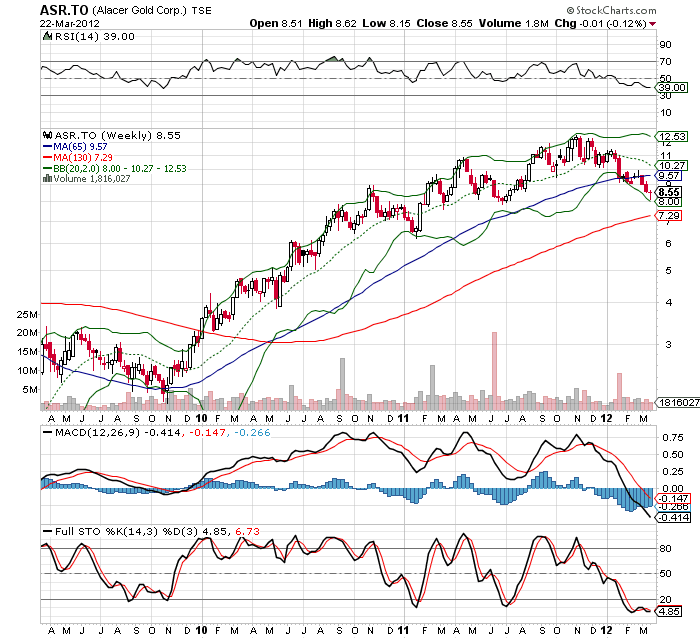Click the Open 8.51 value

pyautogui.click(x=275, y=23)
